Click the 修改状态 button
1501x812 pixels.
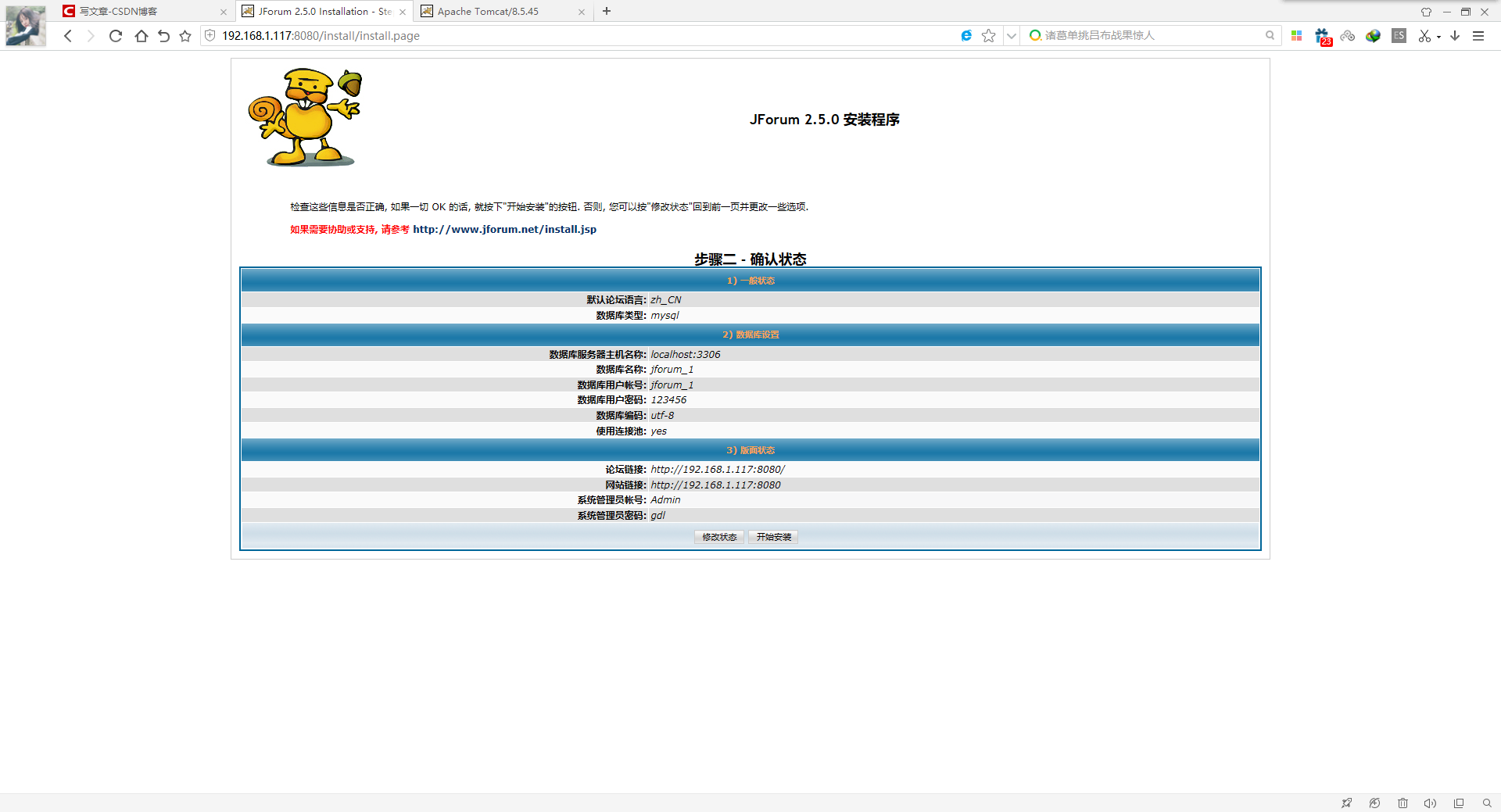pos(719,537)
